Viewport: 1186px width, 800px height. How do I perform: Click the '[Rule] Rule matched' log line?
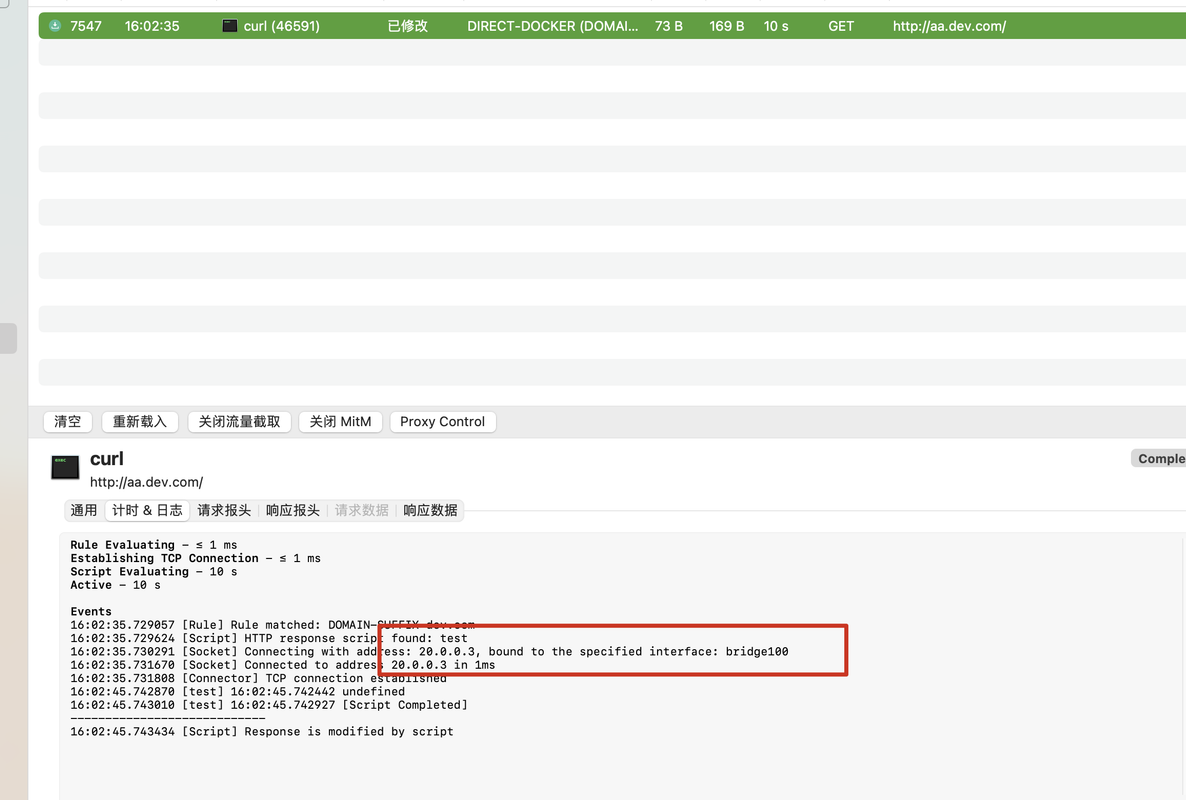[x=272, y=625]
